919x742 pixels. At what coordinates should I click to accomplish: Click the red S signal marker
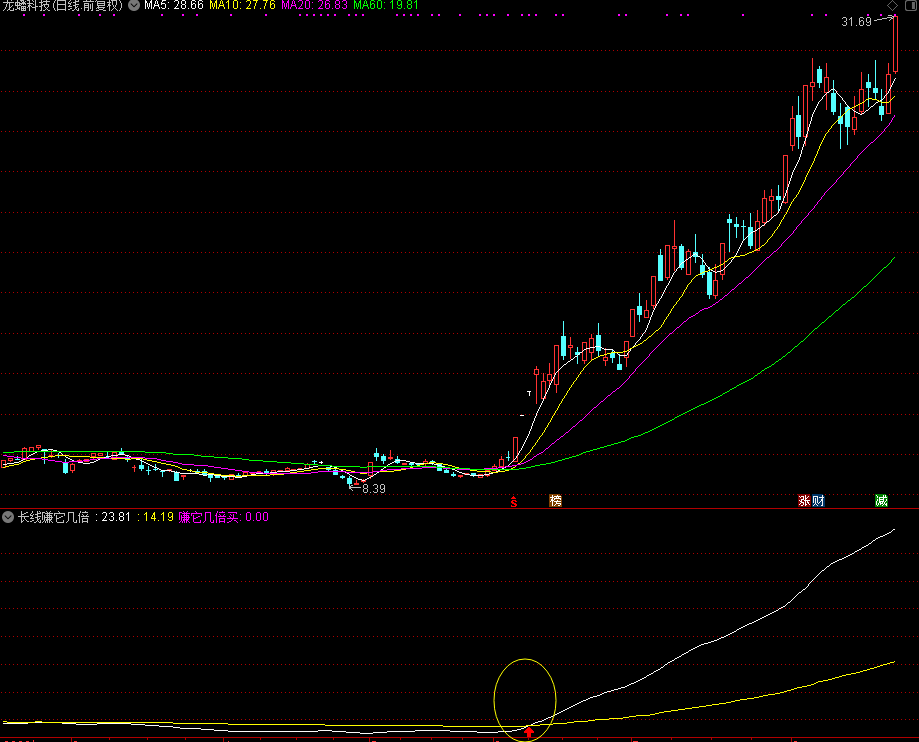[513, 501]
